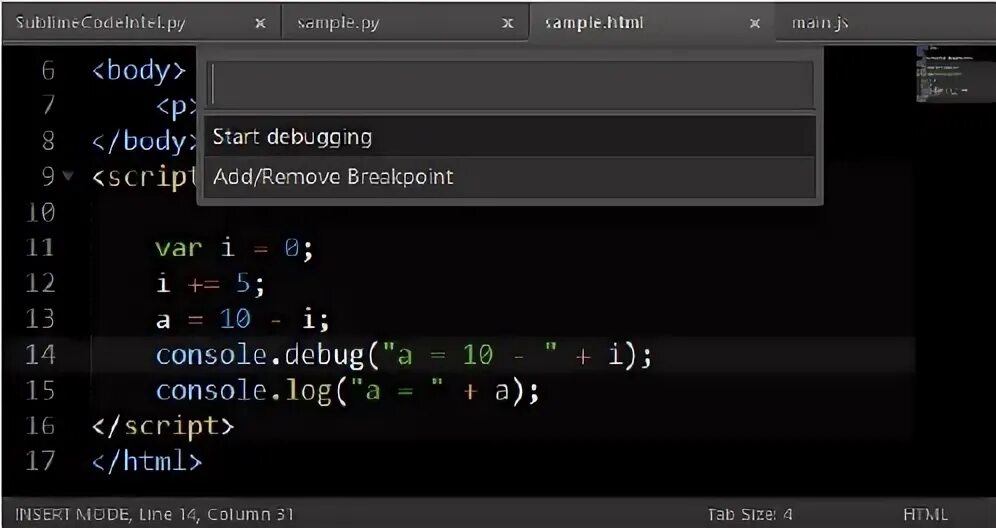Close the sample.py tab

[x=508, y=23]
